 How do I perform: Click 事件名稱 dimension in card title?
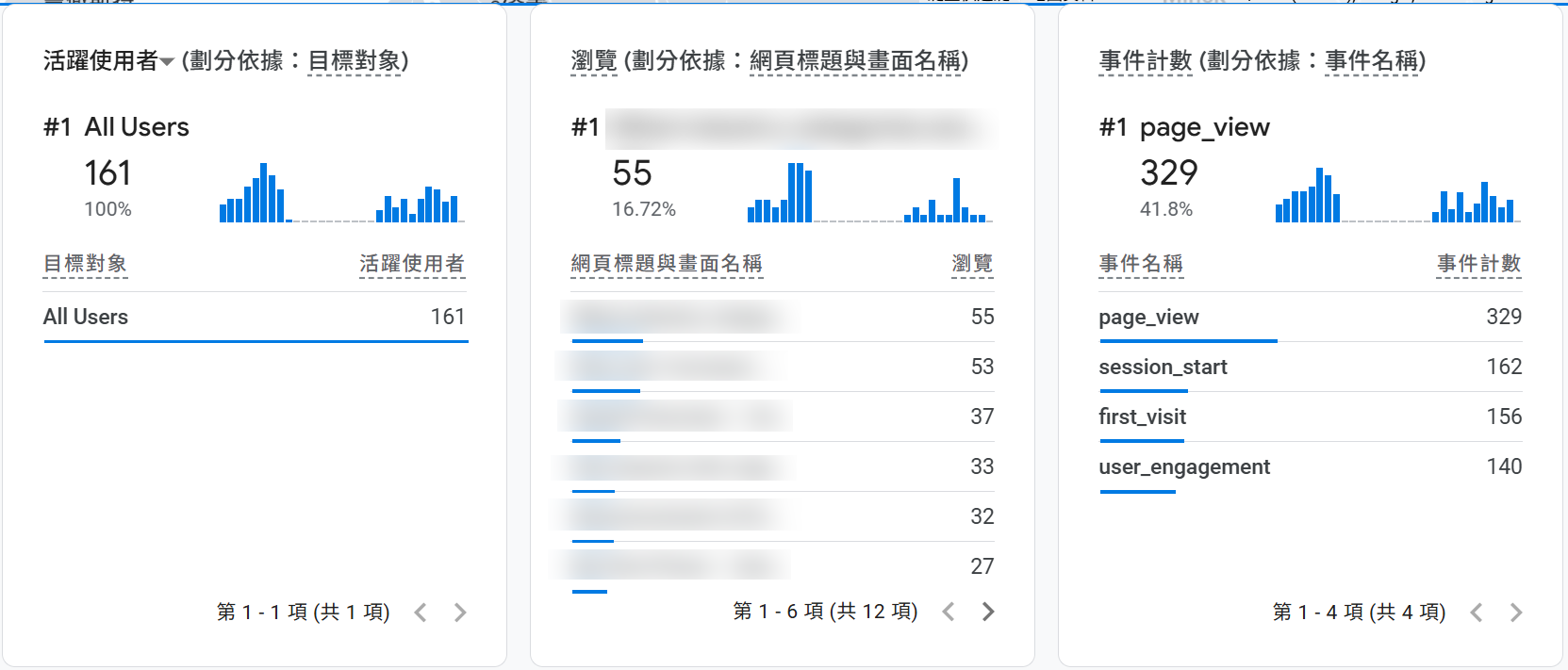[1371, 61]
